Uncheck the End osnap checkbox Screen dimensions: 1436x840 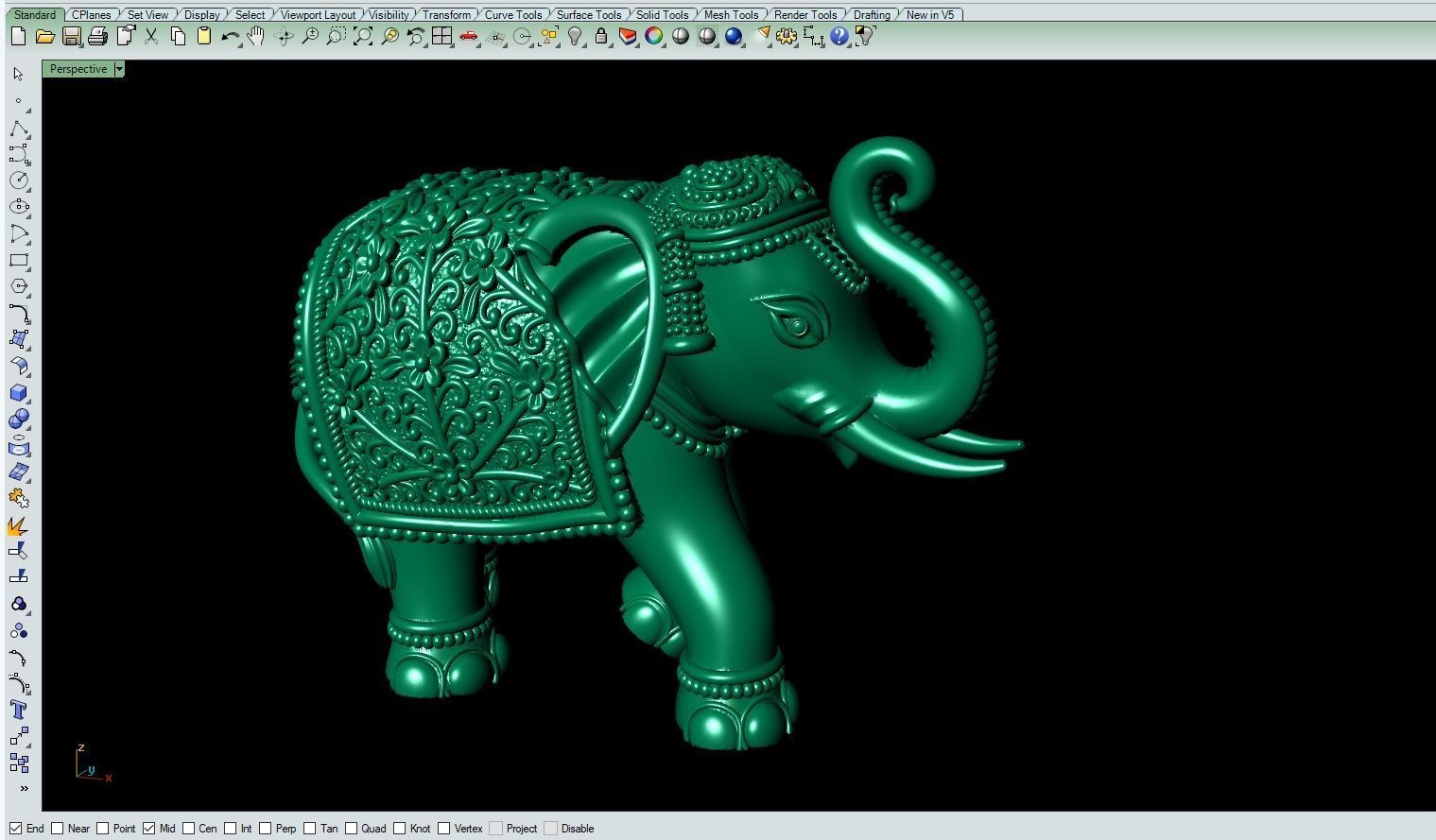(x=15, y=829)
